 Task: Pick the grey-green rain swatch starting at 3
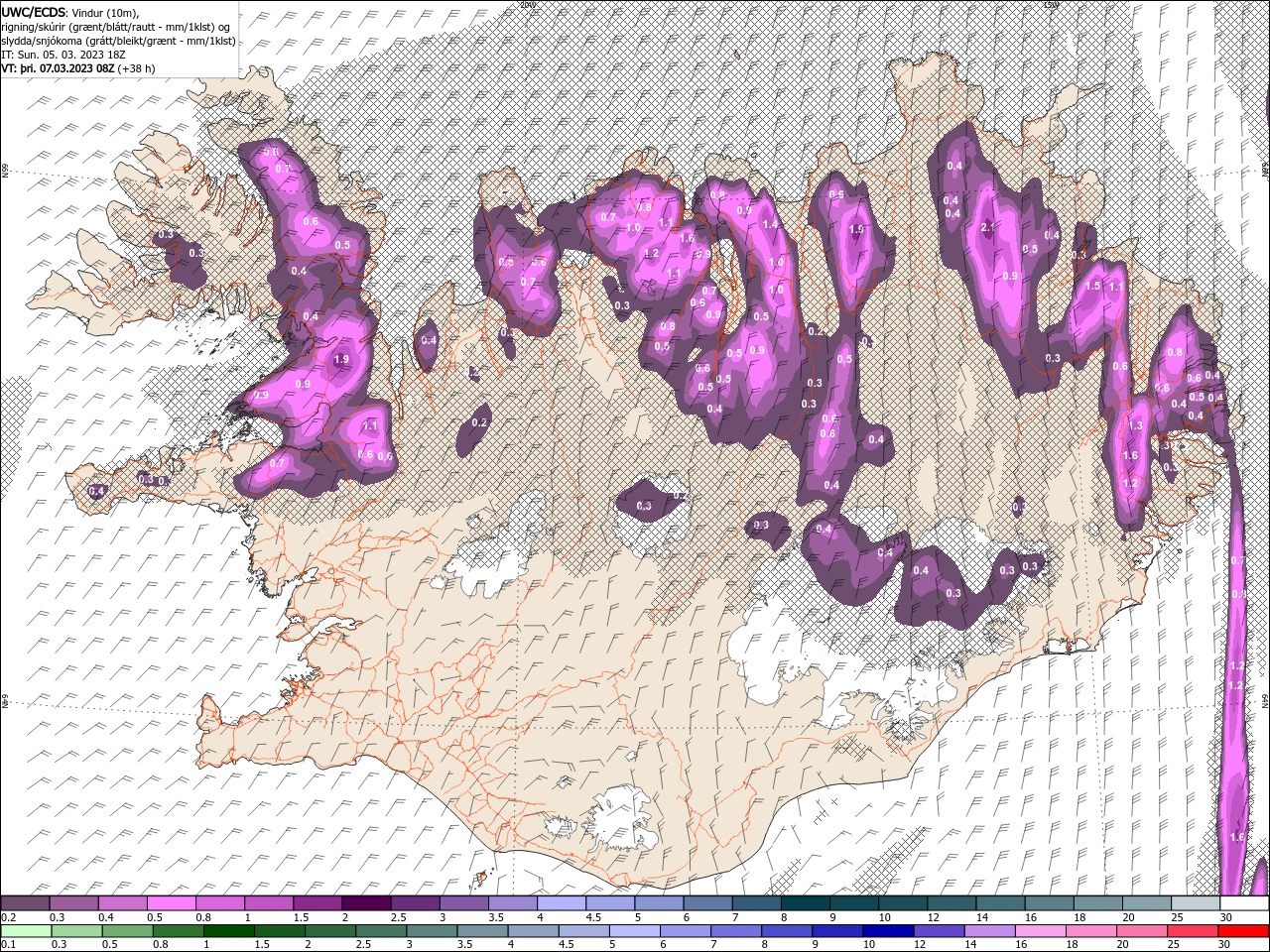pos(432,931)
